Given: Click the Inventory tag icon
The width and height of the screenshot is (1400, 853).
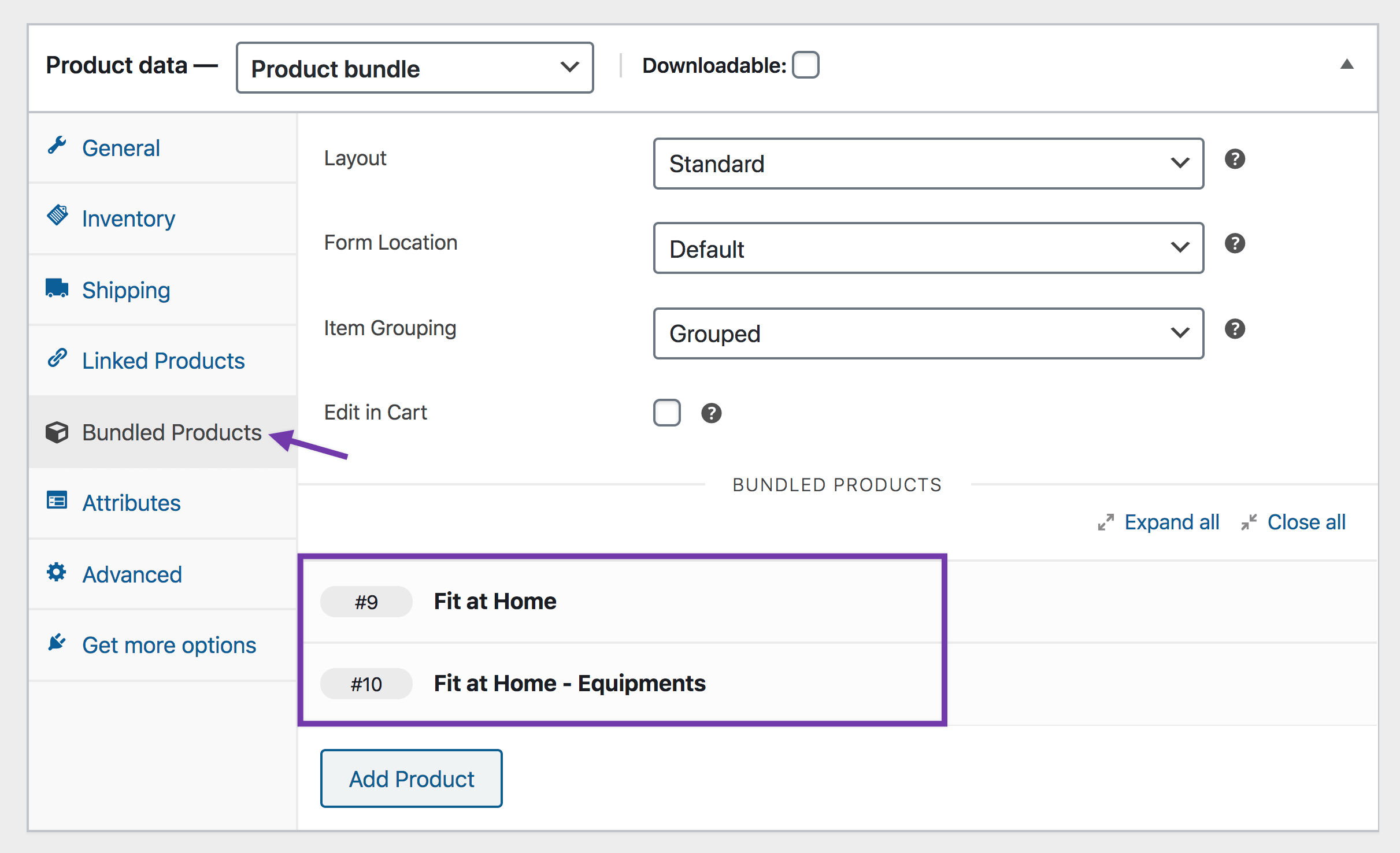Looking at the screenshot, I should (x=57, y=214).
